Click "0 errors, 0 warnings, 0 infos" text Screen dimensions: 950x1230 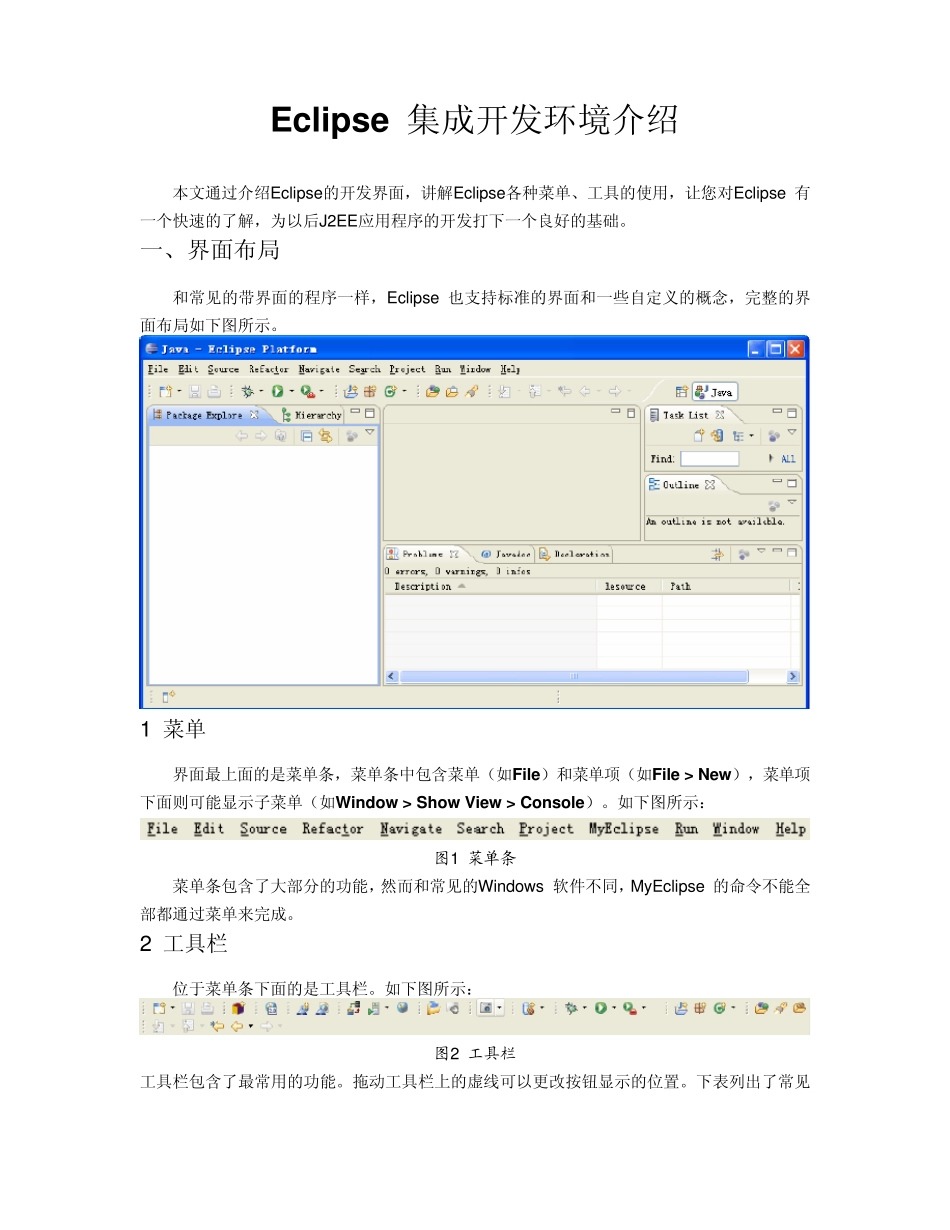[x=458, y=571]
